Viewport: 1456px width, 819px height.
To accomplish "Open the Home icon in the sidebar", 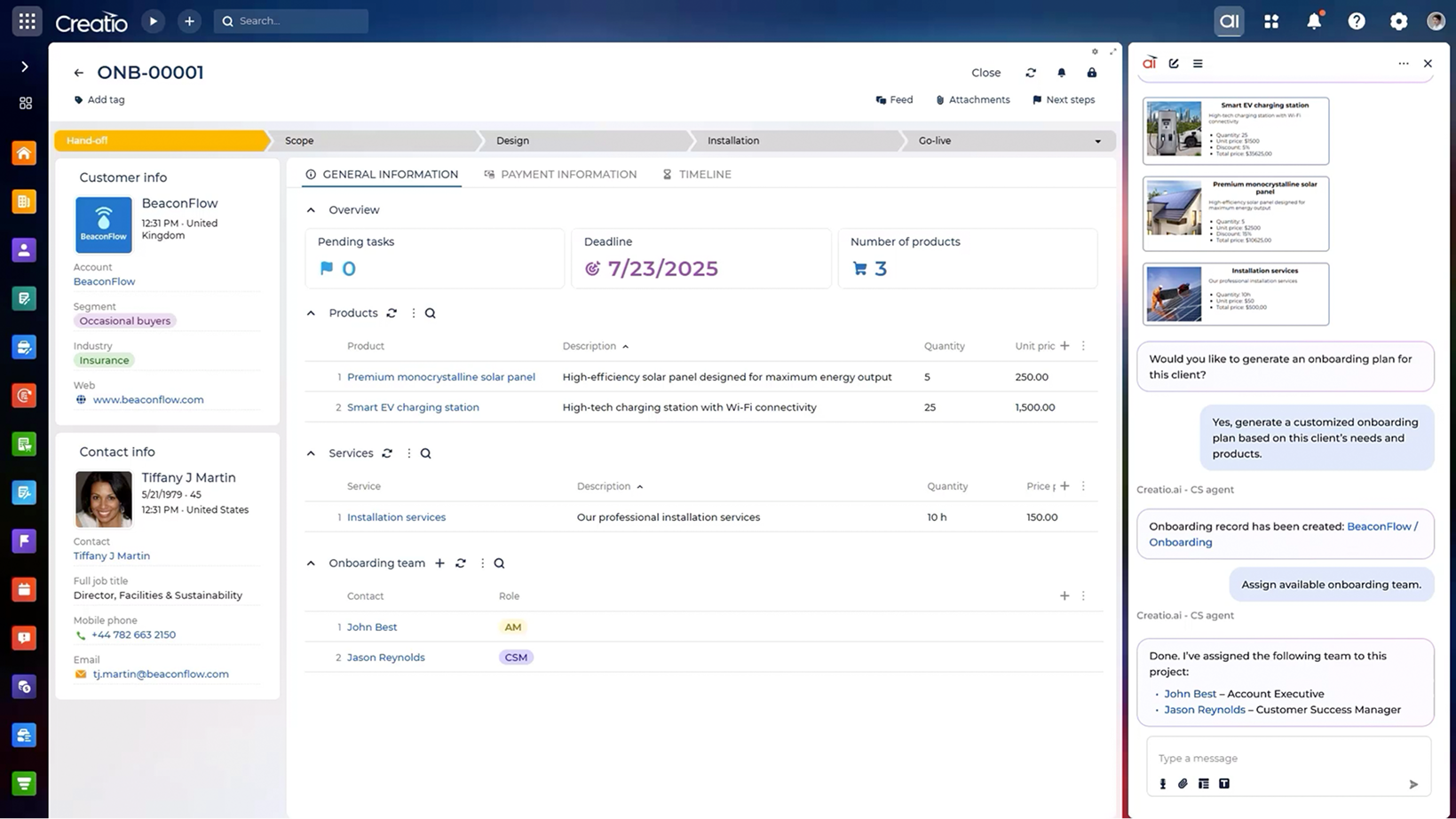I will [24, 153].
